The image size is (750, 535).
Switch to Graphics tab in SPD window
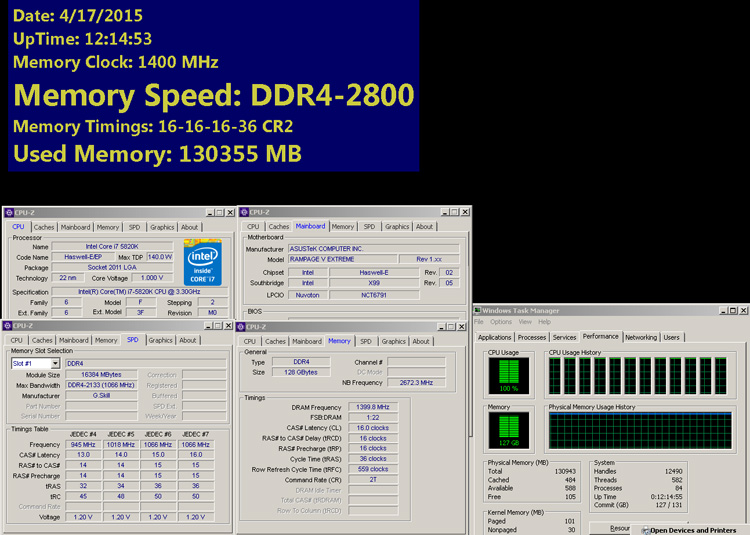point(160,340)
